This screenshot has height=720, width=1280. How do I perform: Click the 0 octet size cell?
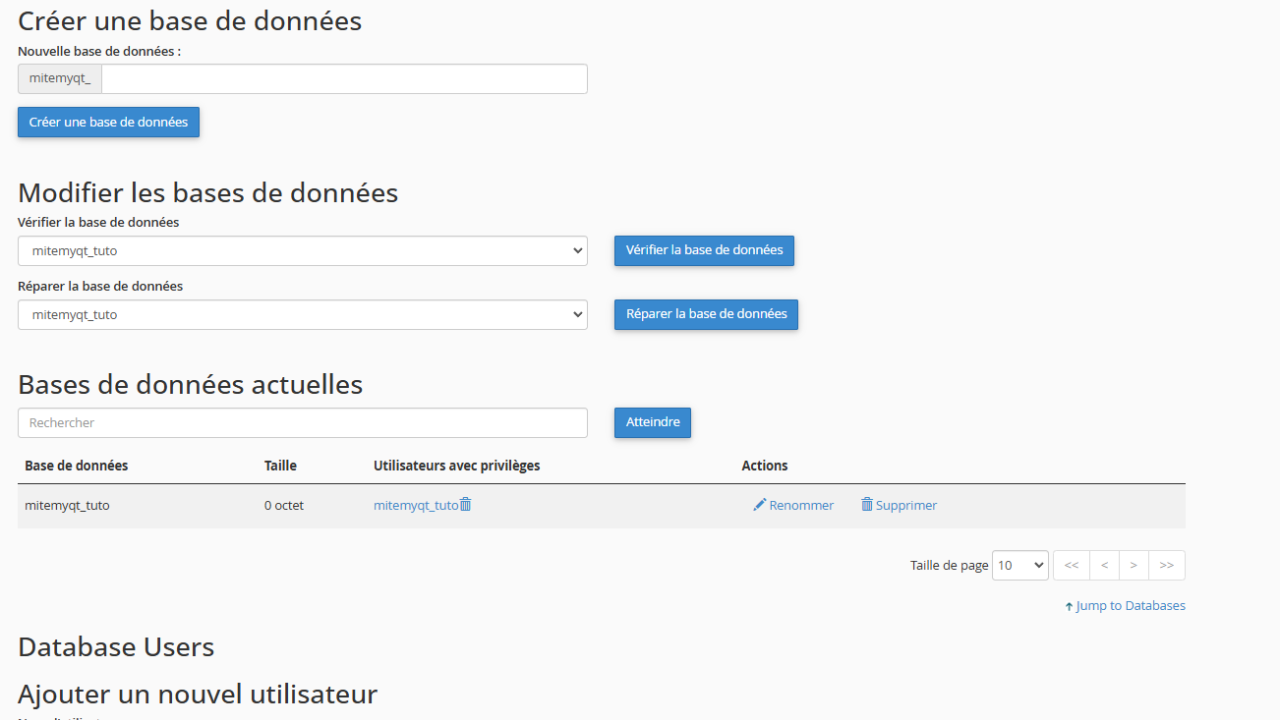point(284,506)
